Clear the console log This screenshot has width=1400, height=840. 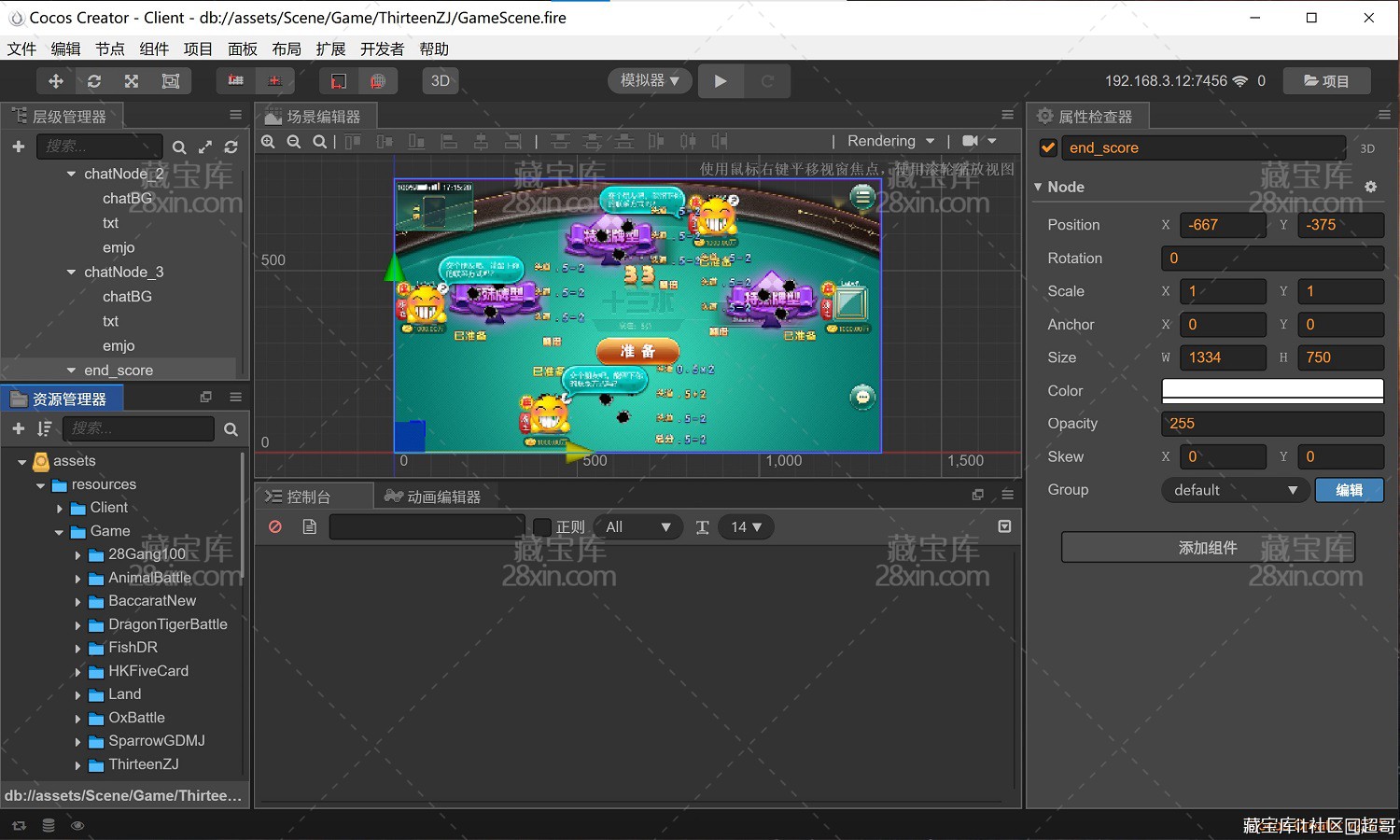tap(275, 527)
